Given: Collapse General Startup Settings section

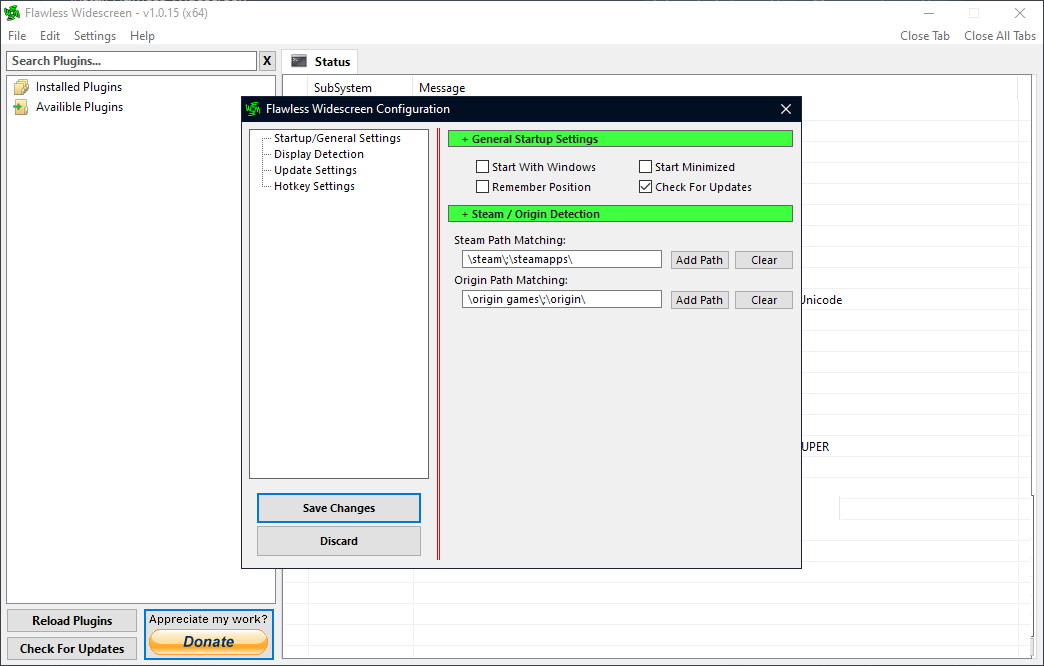Looking at the screenshot, I should 620,139.
